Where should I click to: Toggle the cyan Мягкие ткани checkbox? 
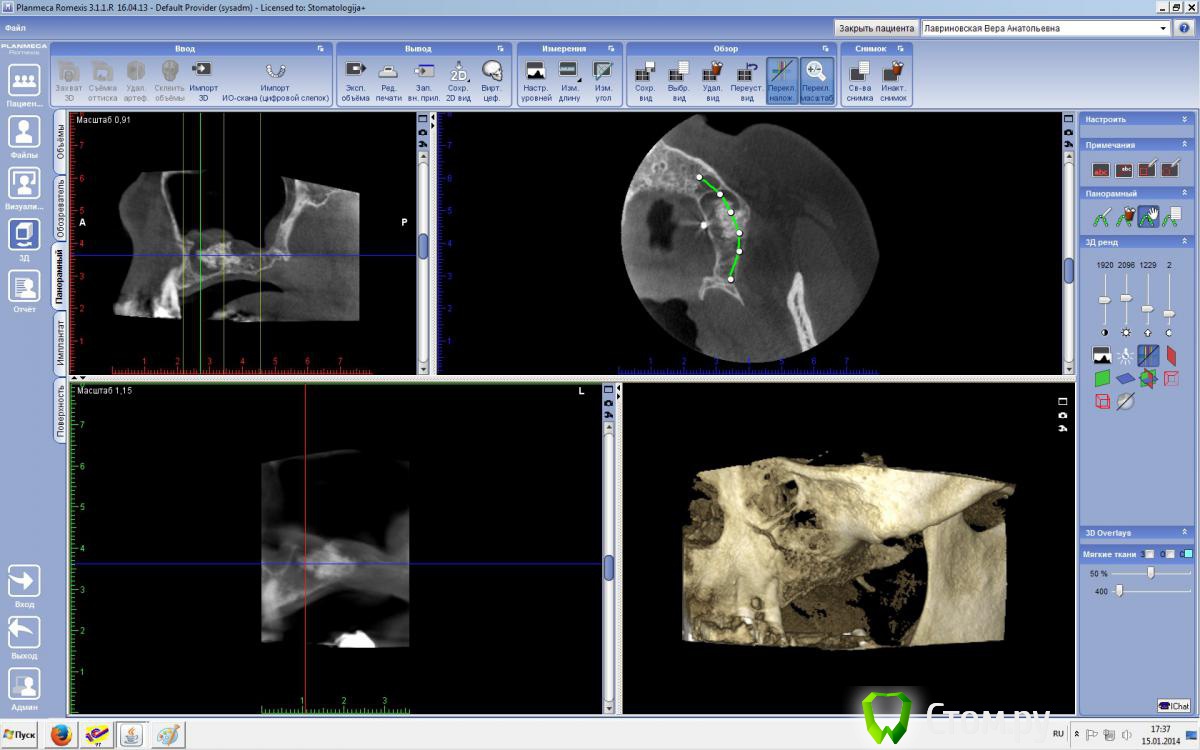click(1186, 554)
